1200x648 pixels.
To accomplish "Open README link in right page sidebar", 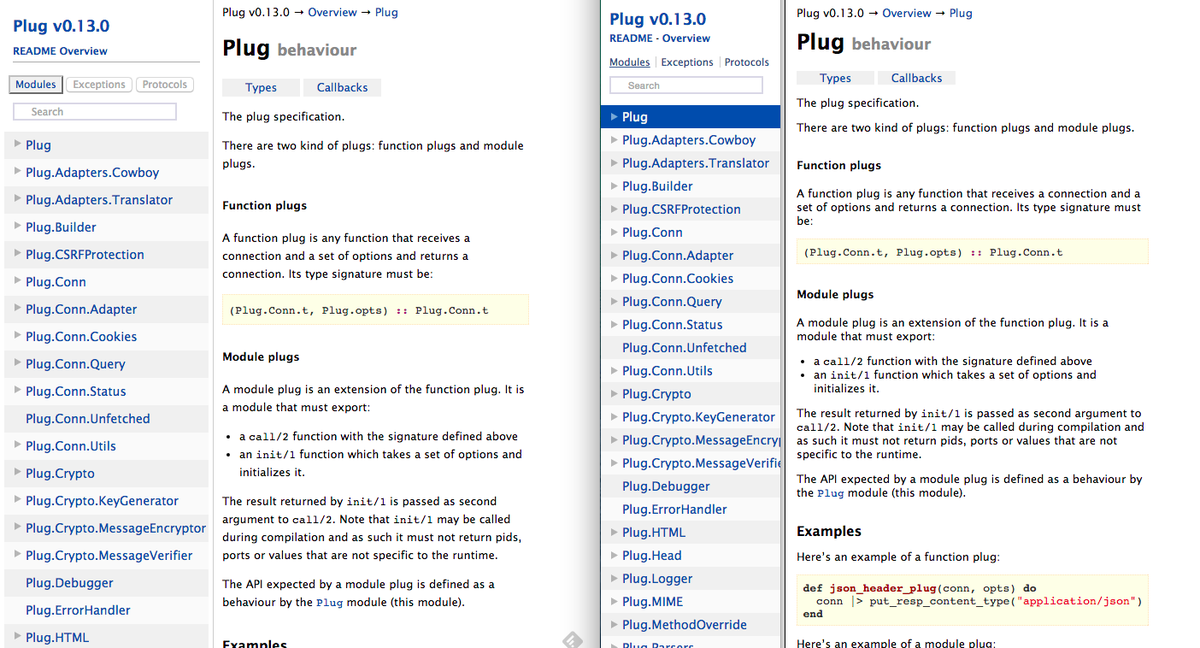I will [630, 38].
